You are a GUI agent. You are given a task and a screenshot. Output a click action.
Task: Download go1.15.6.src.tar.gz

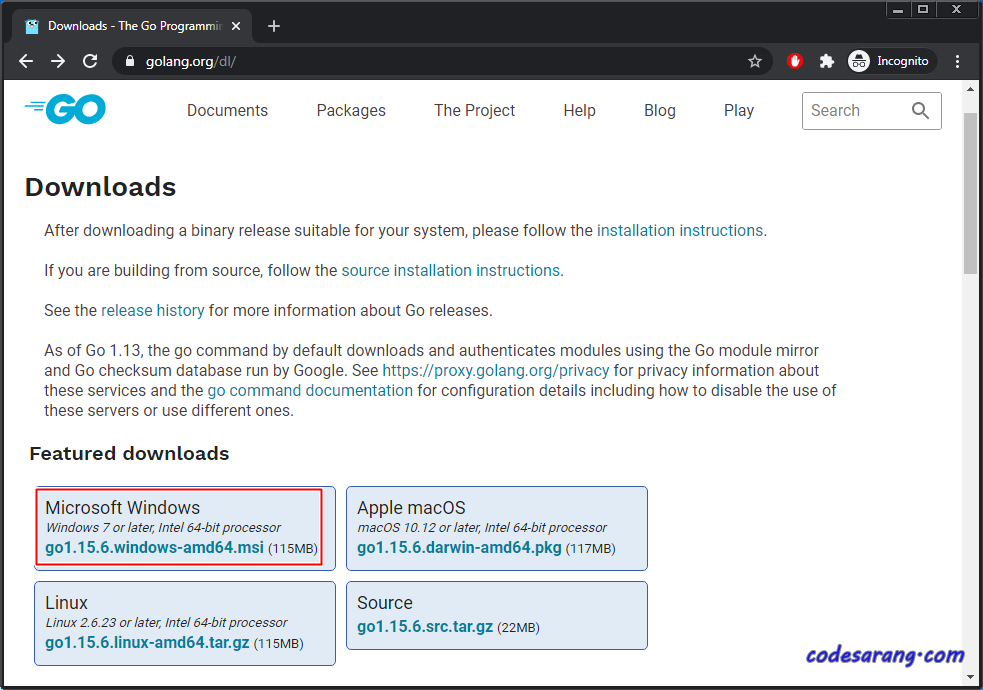(x=425, y=626)
